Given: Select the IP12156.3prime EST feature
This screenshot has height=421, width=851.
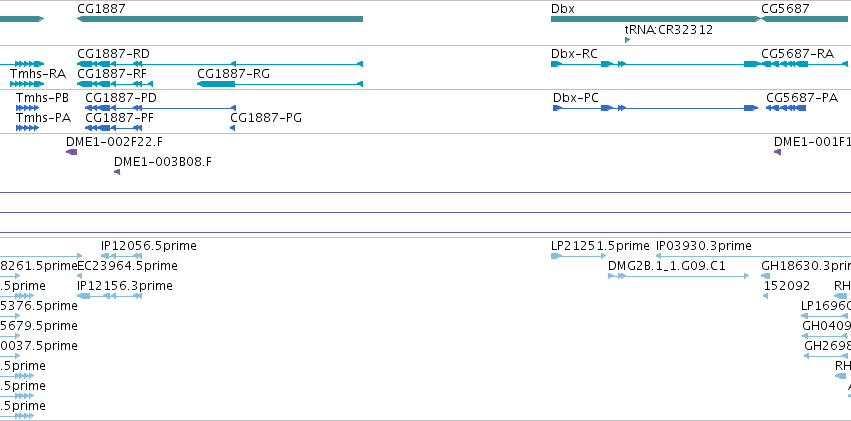Looking at the screenshot, I should (x=110, y=296).
